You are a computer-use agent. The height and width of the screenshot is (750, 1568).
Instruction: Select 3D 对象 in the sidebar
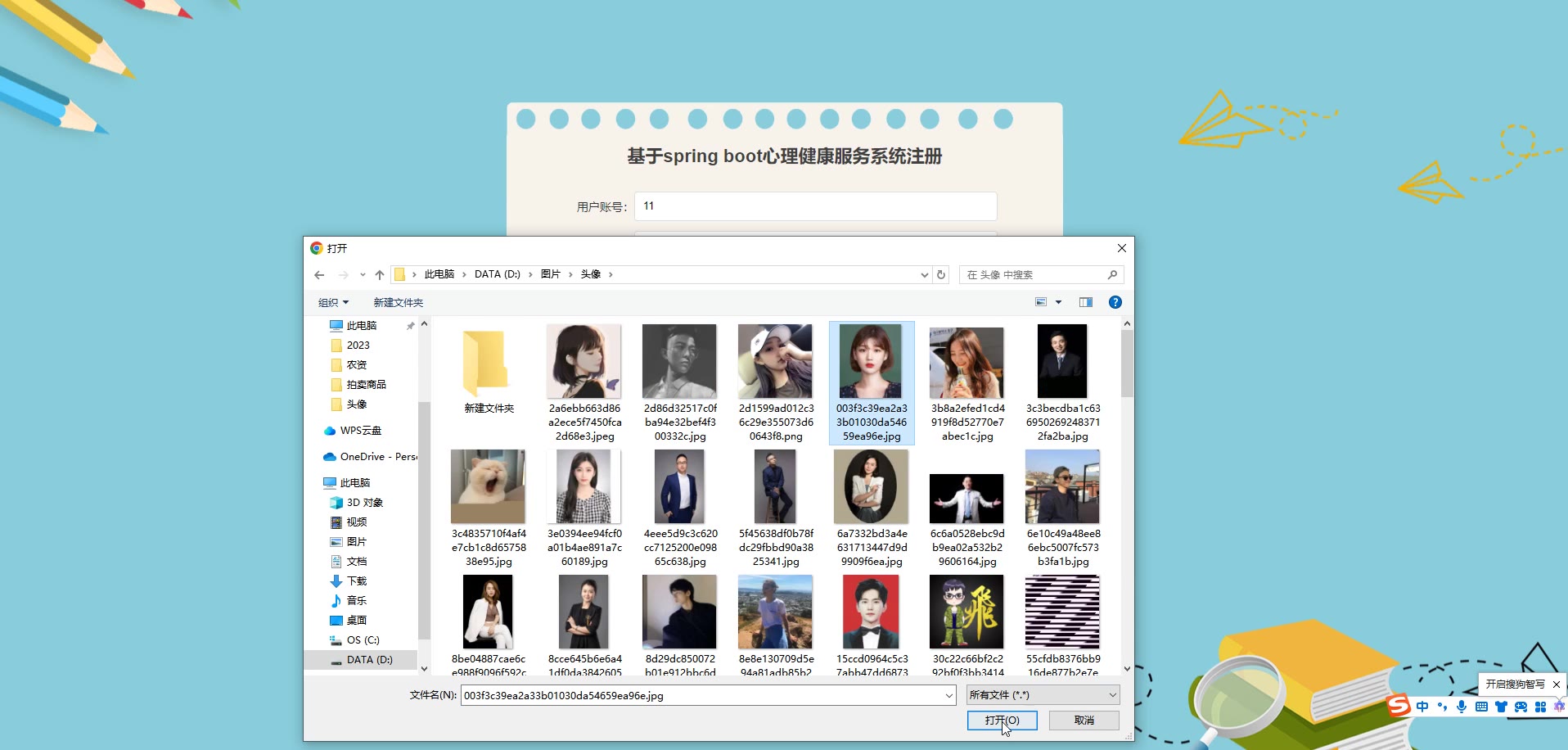364,503
